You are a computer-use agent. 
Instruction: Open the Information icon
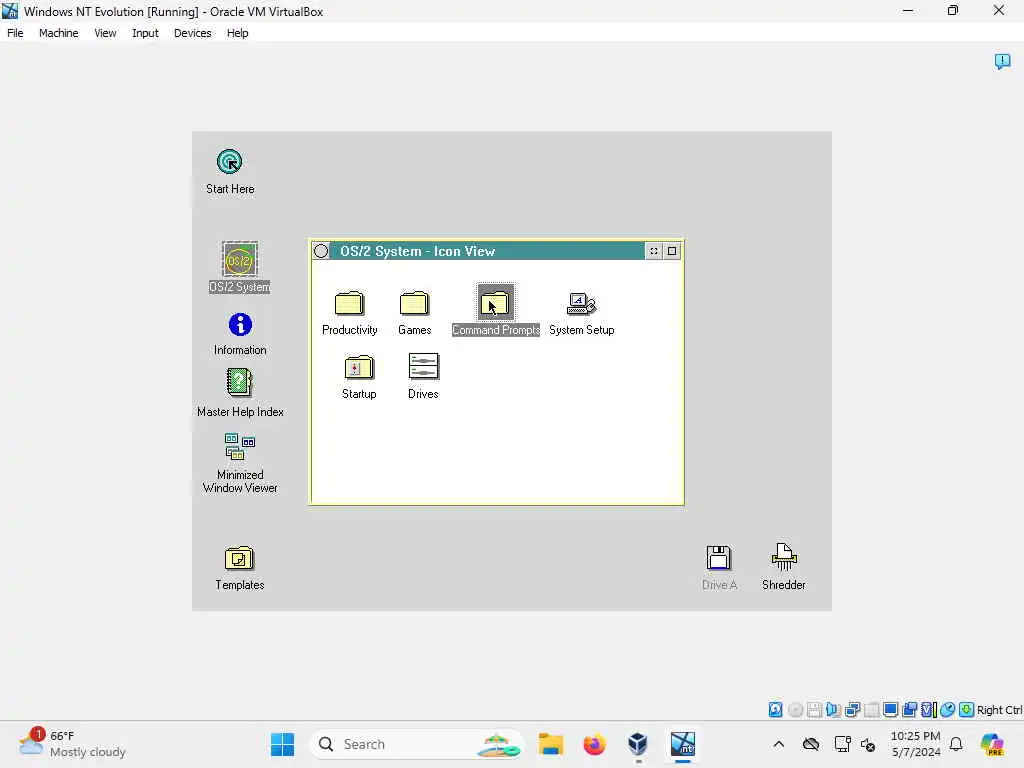[240, 325]
